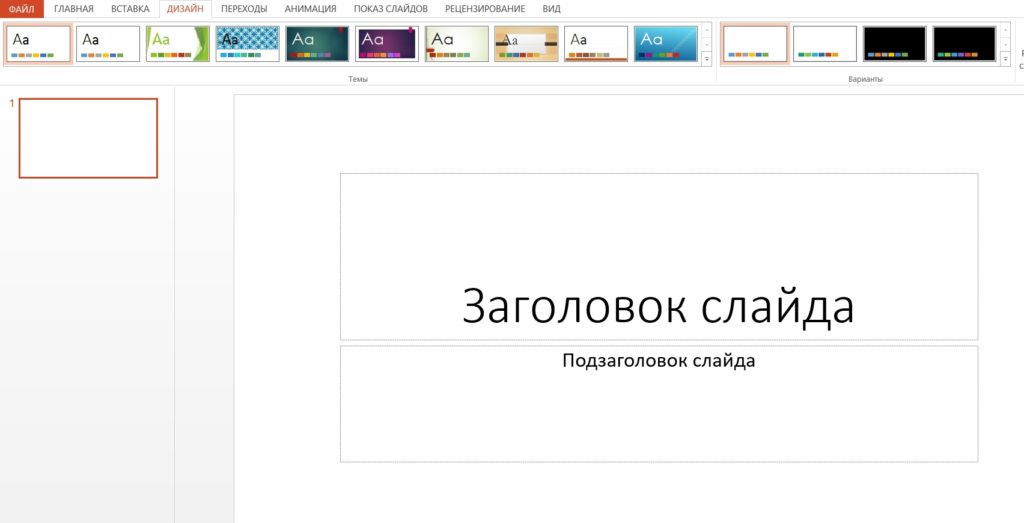Image resolution: width=1024 pixels, height=523 pixels.
Task: Switch to the ВСТАВКА tab
Action: coord(130,9)
